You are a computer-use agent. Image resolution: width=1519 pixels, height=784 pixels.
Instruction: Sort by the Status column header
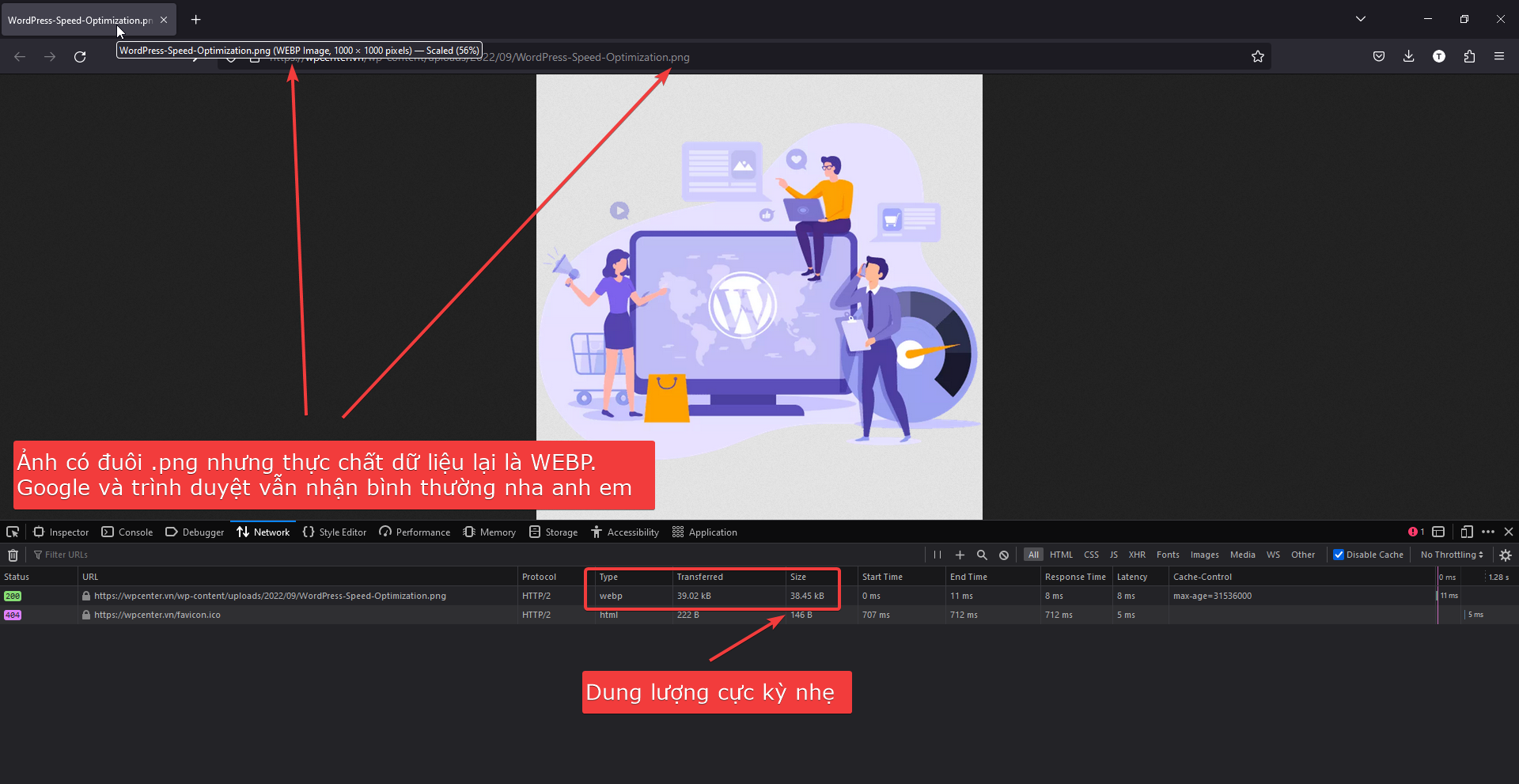pyautogui.click(x=39, y=577)
